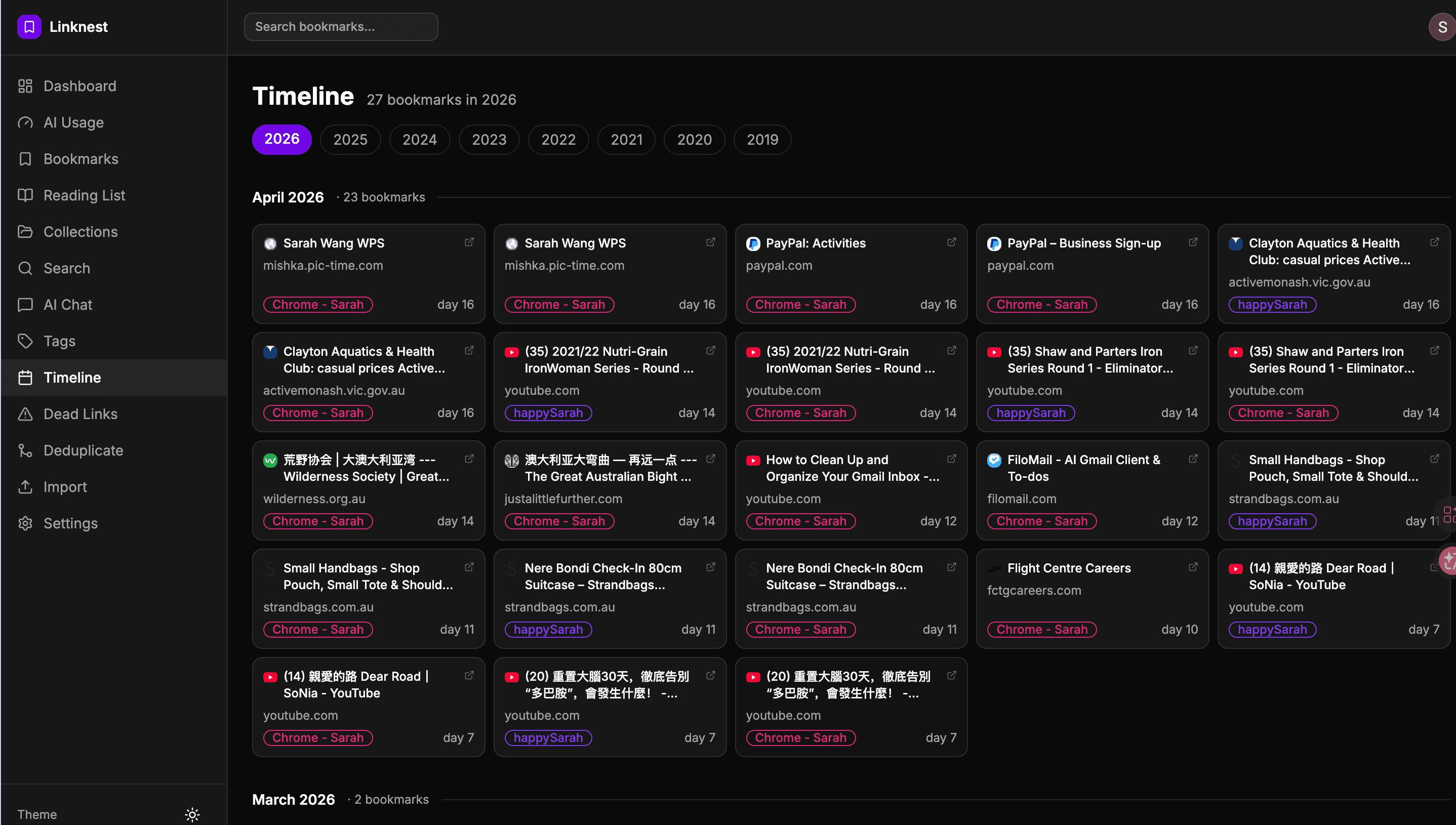Click Chrome - Sarah tag on Great Australian Bight card

point(559,521)
